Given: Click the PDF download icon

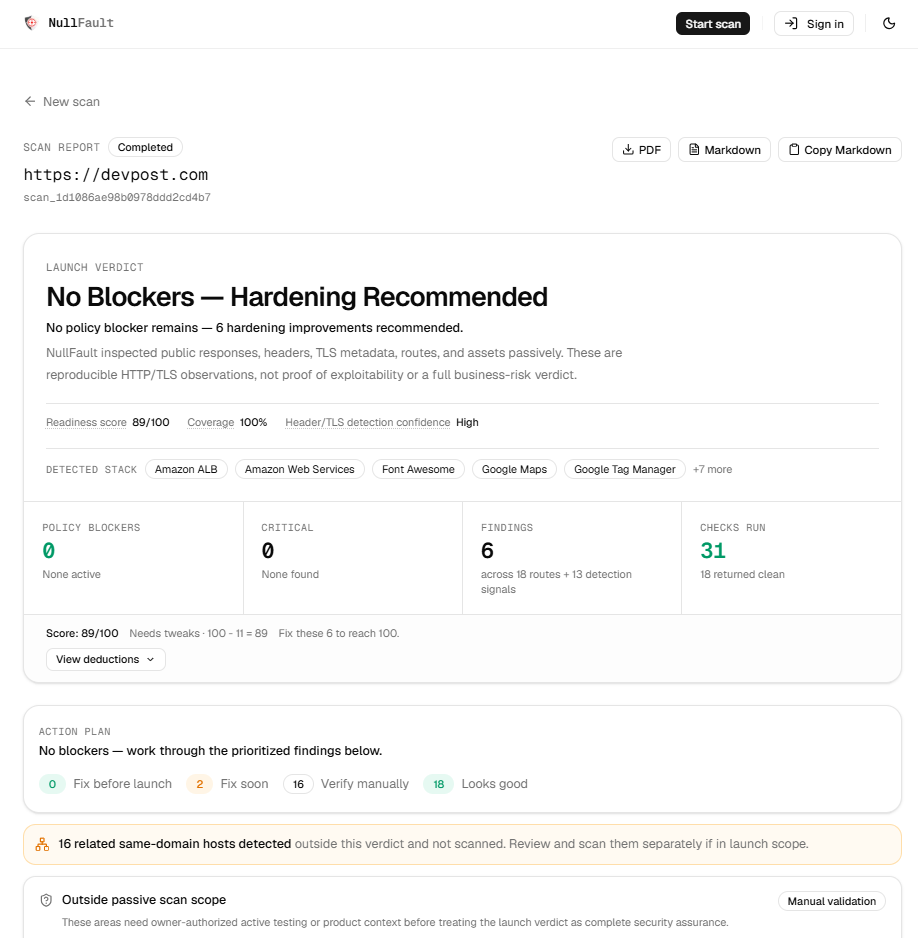Looking at the screenshot, I should coord(628,150).
